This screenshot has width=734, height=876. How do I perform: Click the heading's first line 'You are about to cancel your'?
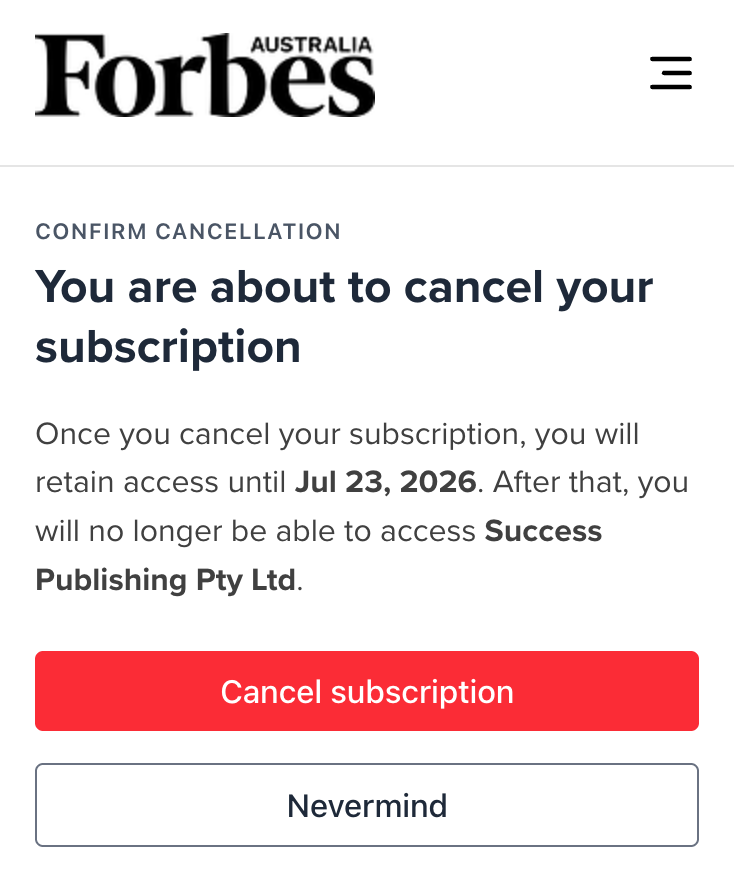[x=344, y=288]
